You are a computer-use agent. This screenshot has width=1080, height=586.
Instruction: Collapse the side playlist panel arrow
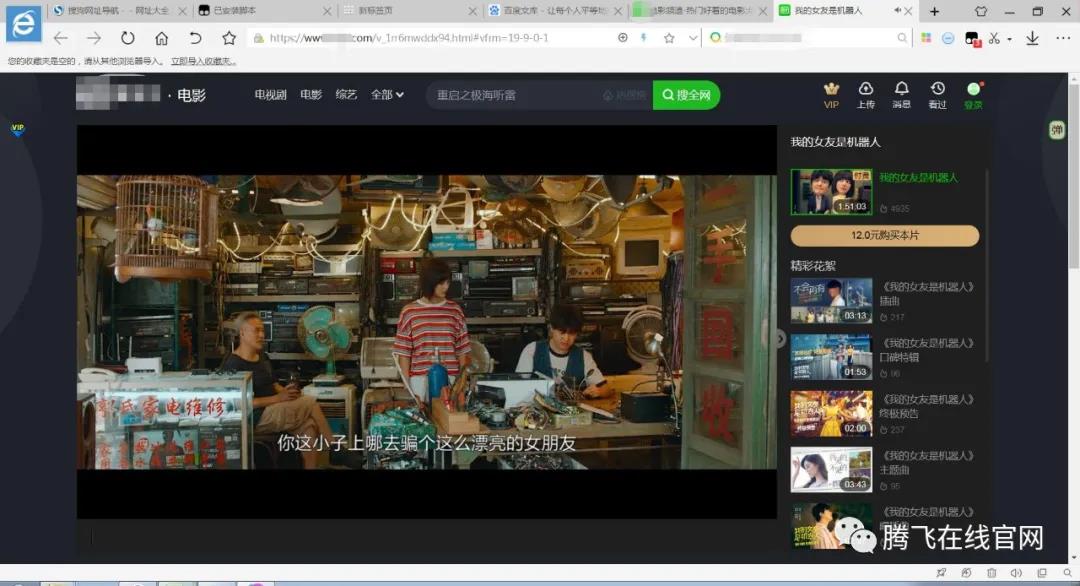(x=781, y=339)
